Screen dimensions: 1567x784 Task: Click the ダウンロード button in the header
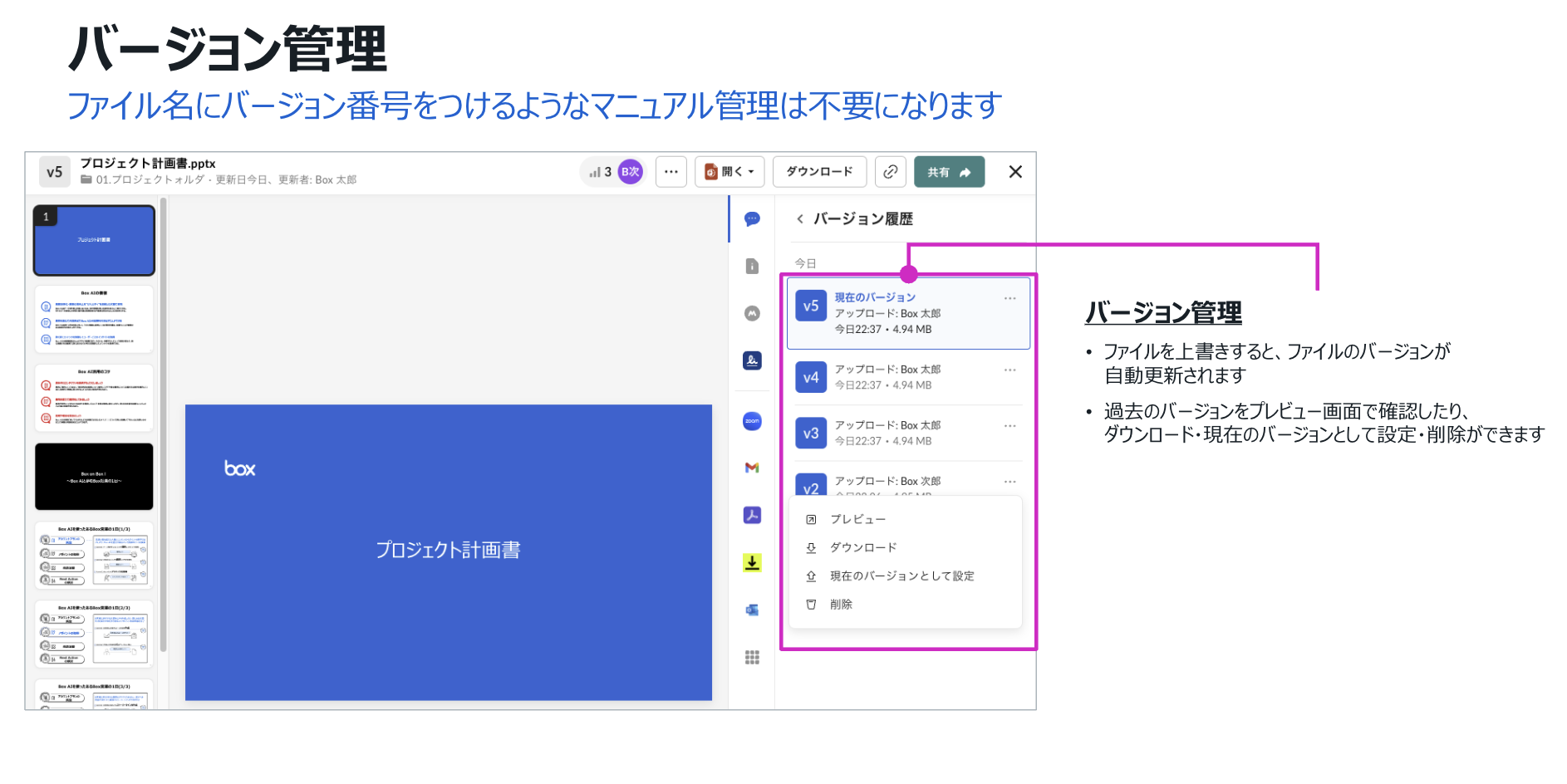click(x=819, y=172)
